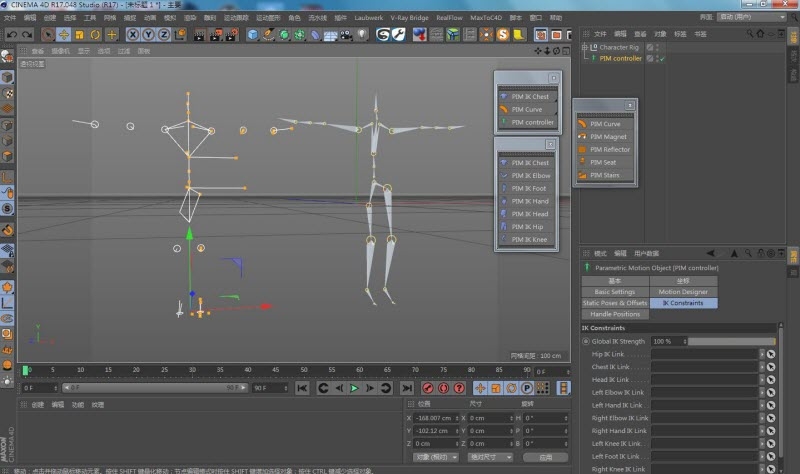
Task: Toggle the PIM controller green enable checkmark
Action: tap(662, 58)
